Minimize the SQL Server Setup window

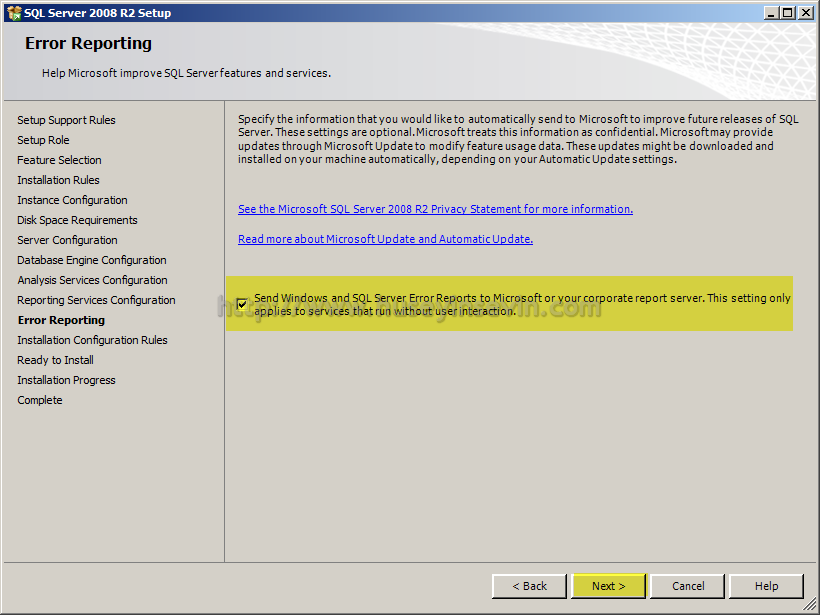click(770, 13)
